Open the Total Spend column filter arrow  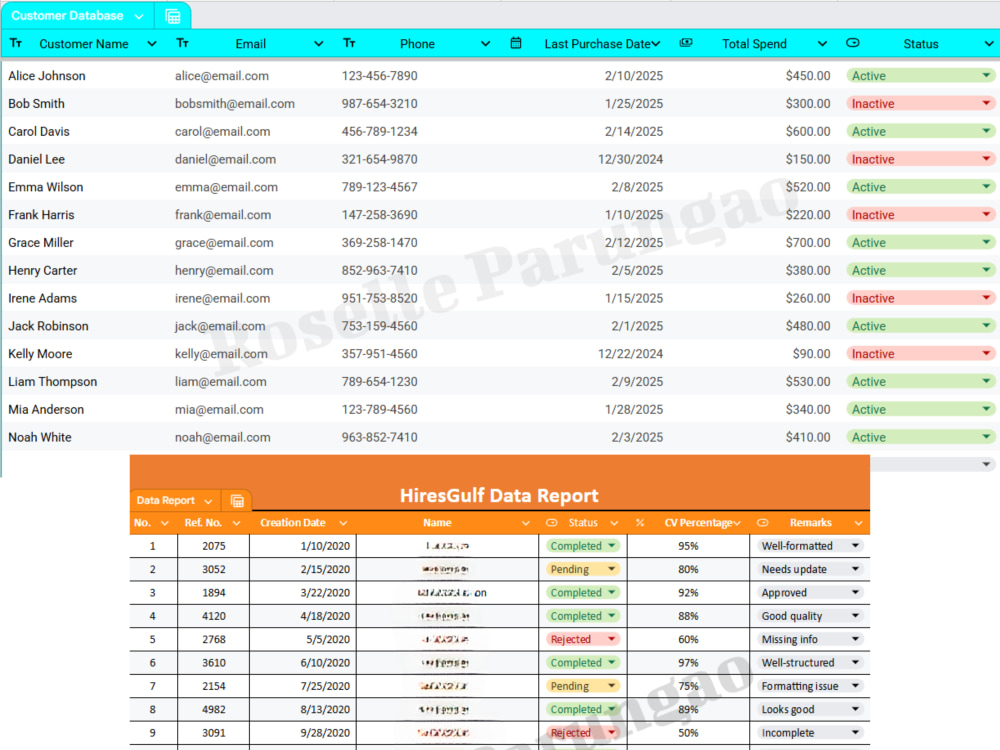pyautogui.click(x=822, y=44)
